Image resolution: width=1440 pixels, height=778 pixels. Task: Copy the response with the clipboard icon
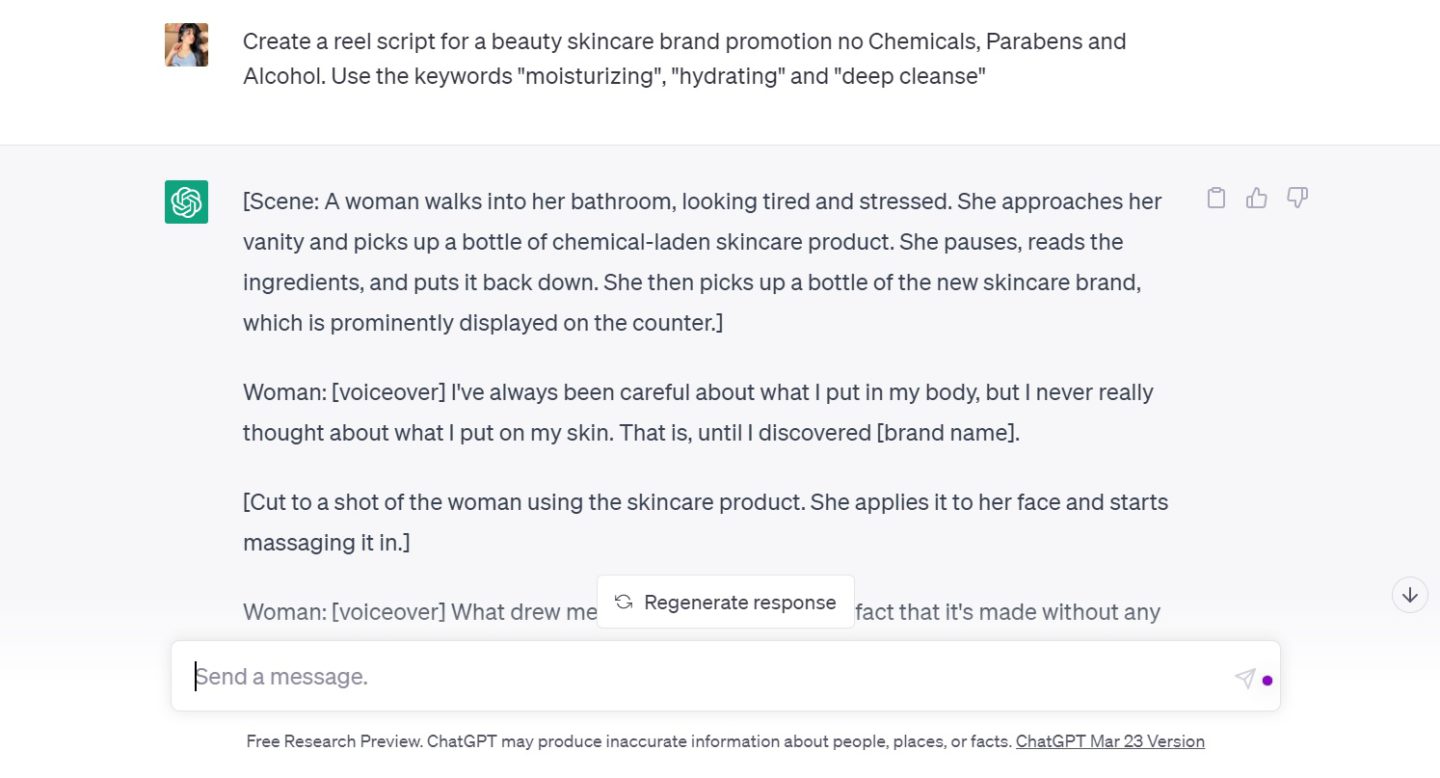click(x=1216, y=198)
